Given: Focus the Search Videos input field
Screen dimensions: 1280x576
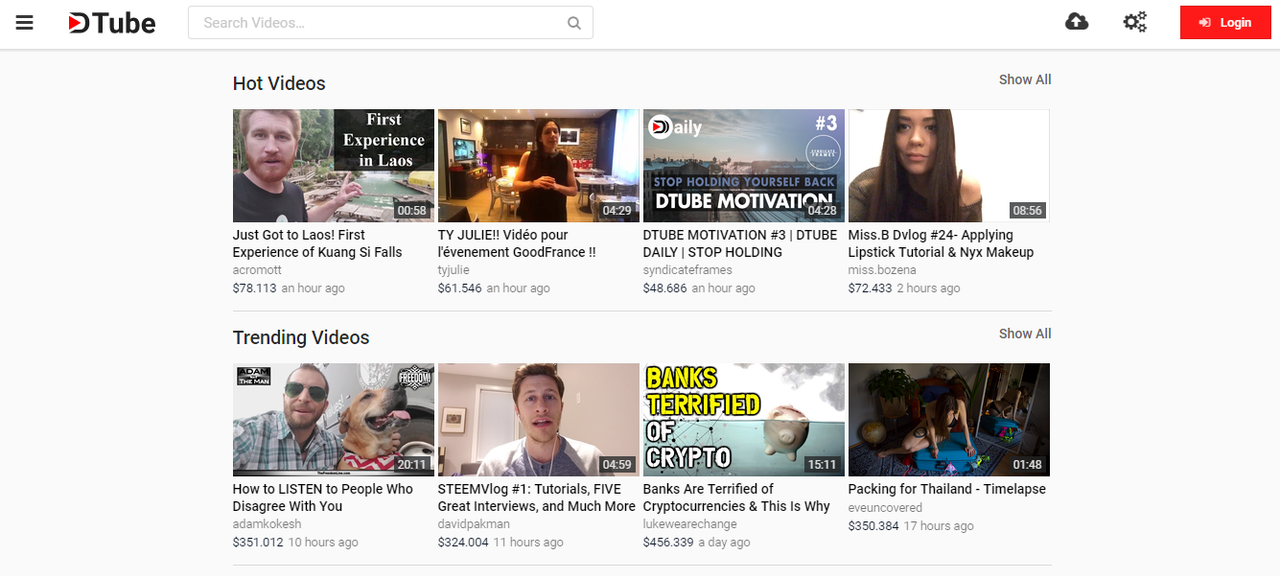Looking at the screenshot, I should [391, 23].
